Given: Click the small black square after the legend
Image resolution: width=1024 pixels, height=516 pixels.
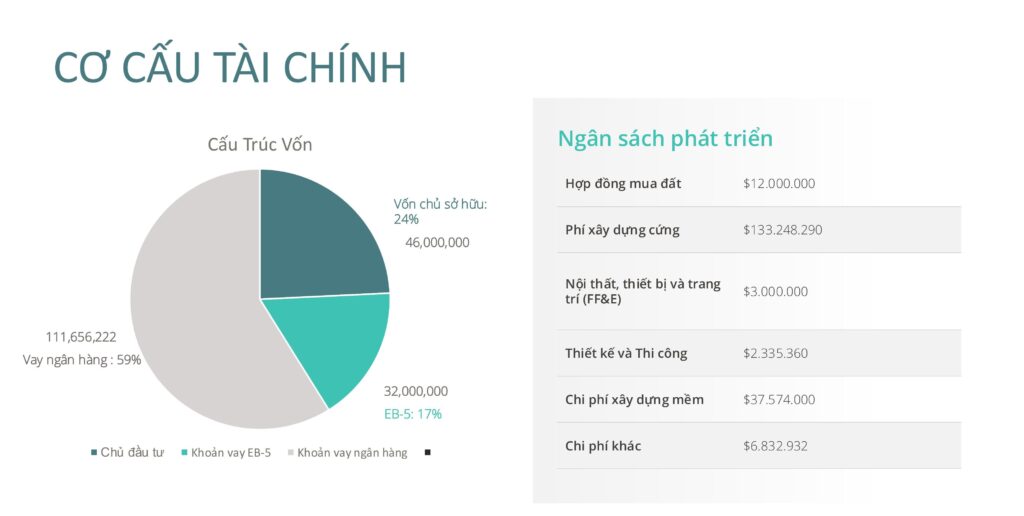Looking at the screenshot, I should (427, 452).
